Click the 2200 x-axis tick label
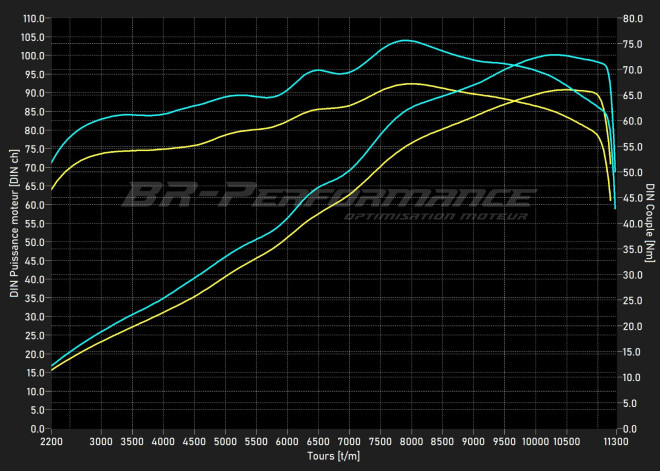 (x=51, y=441)
